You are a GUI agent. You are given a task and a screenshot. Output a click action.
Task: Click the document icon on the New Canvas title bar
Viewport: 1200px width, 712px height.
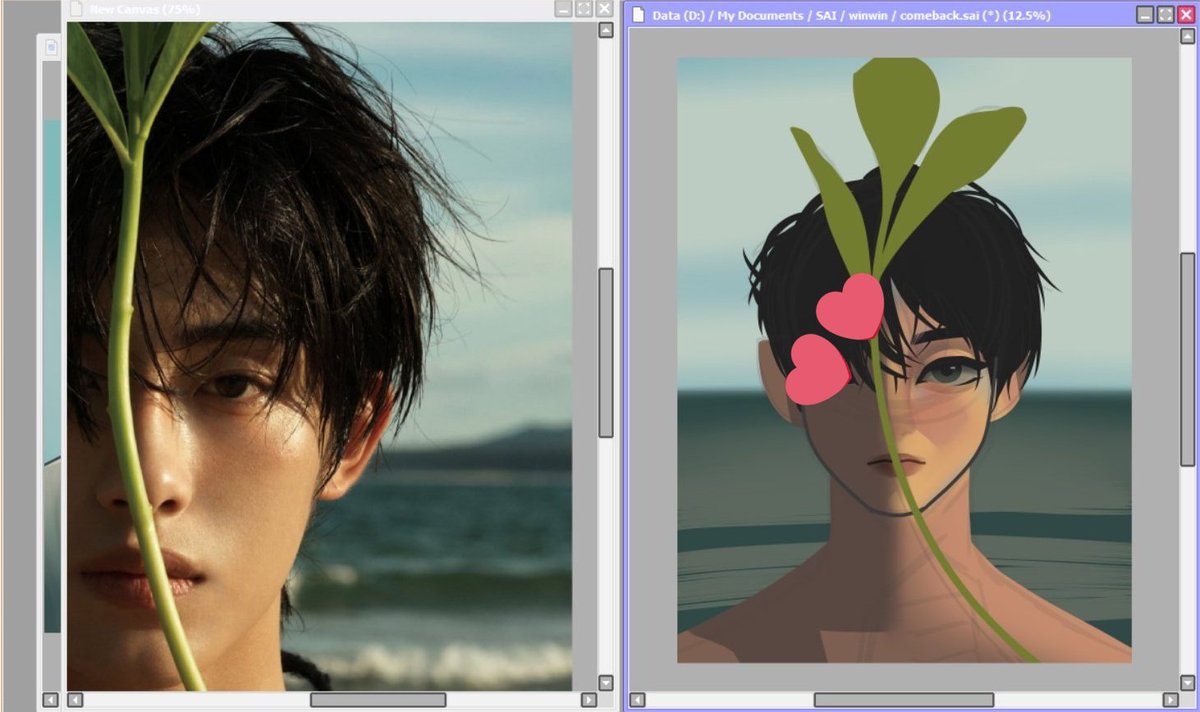click(78, 8)
